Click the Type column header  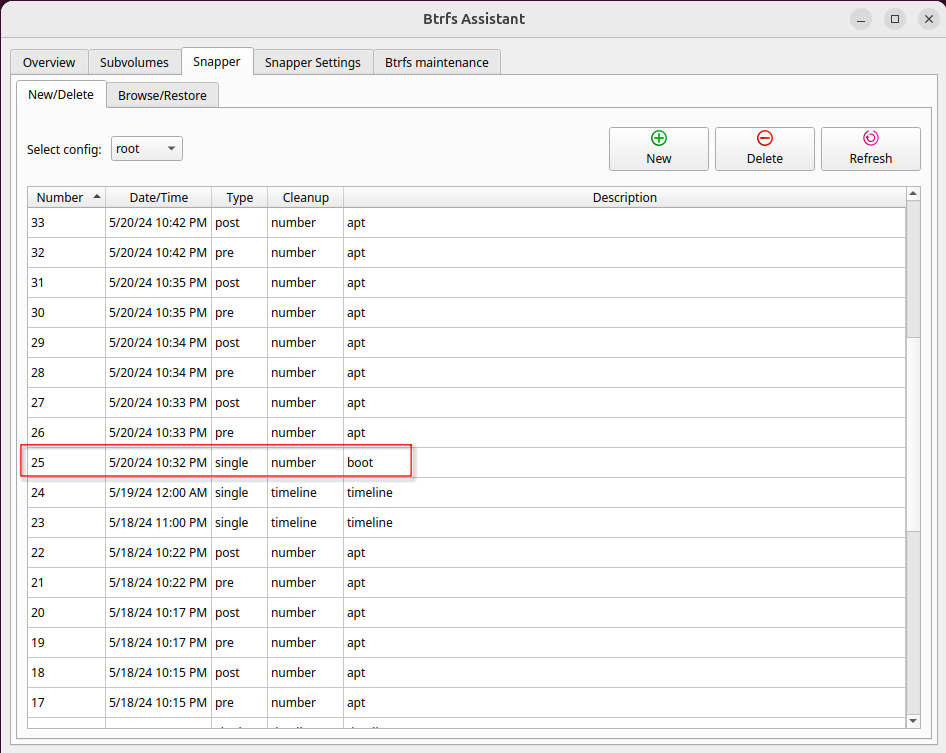[239, 197]
